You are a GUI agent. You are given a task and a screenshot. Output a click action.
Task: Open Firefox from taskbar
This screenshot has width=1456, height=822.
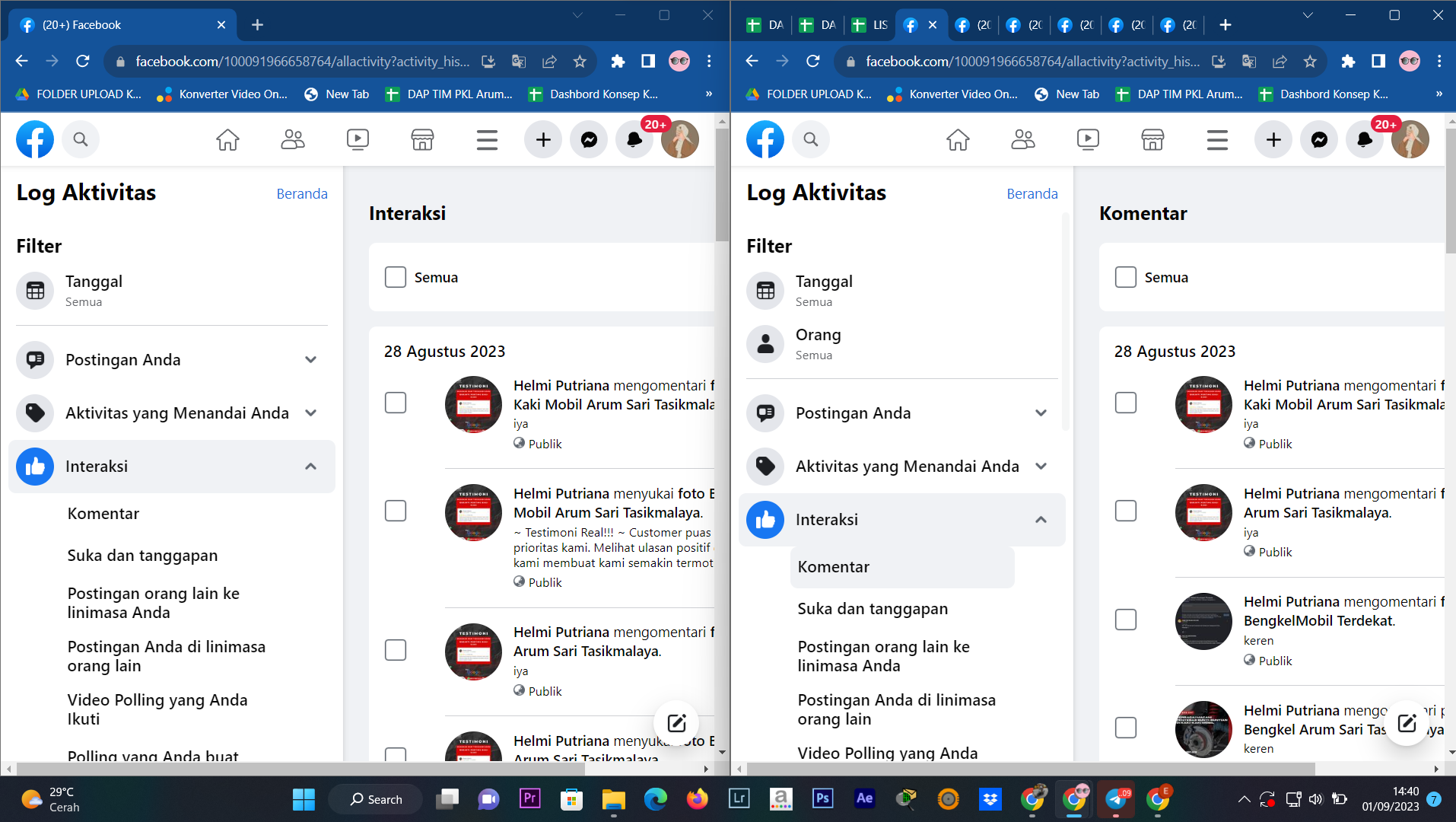tap(697, 798)
